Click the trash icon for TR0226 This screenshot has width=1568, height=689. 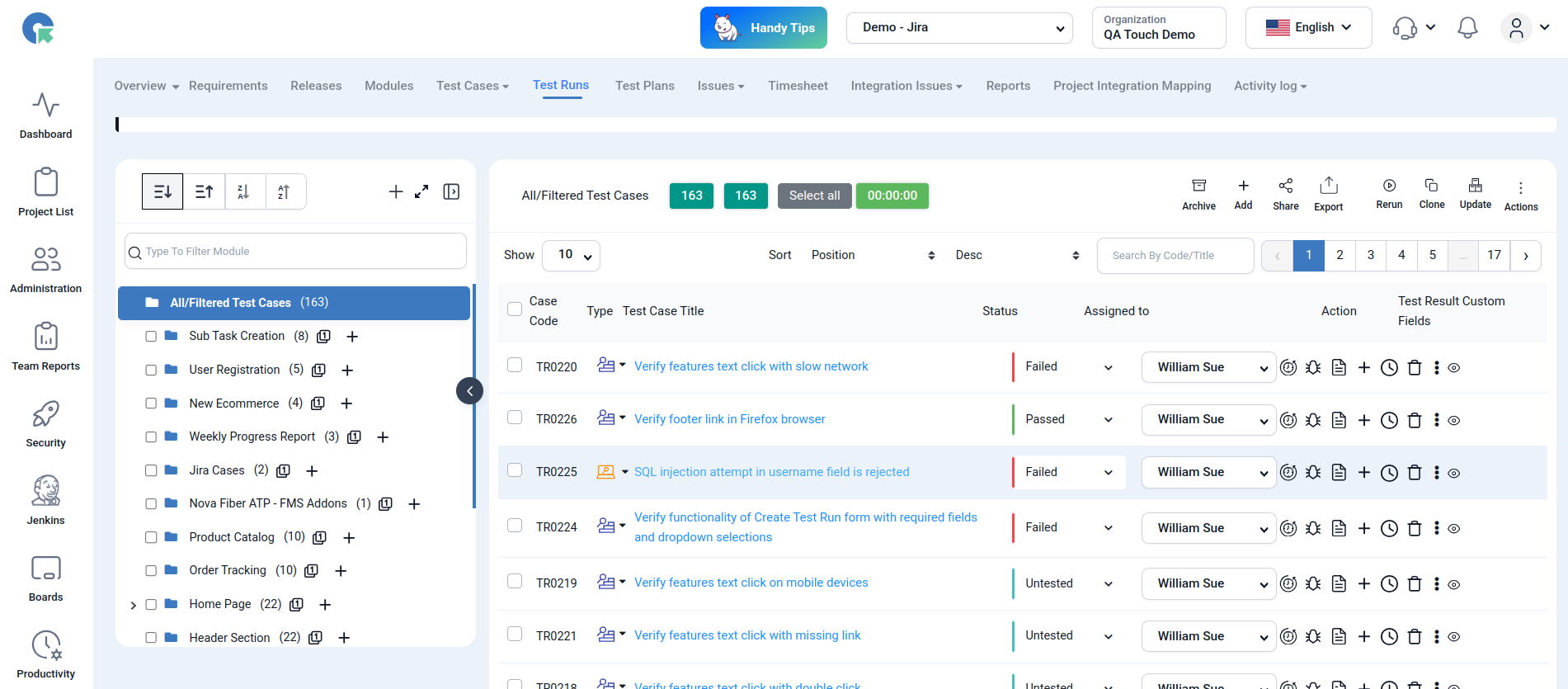click(x=1414, y=420)
